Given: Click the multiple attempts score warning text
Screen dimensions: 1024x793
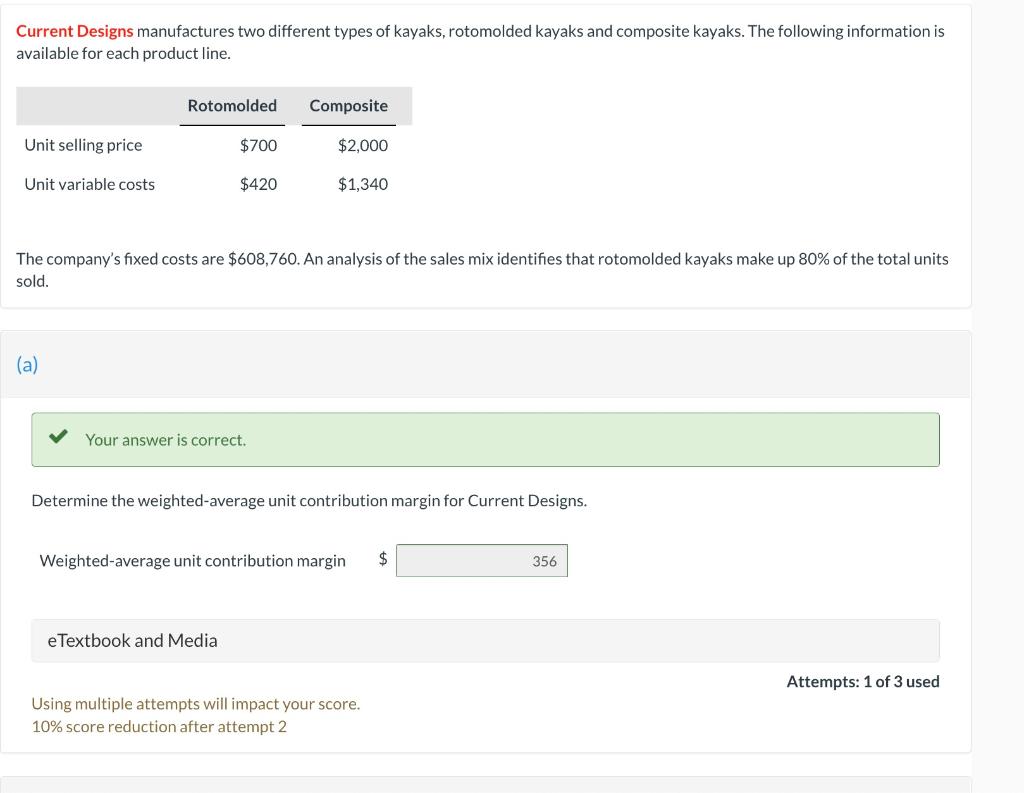Looking at the screenshot, I should [196, 704].
